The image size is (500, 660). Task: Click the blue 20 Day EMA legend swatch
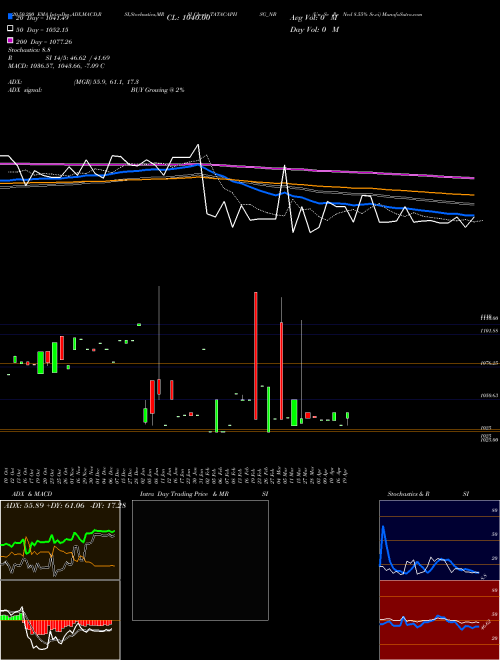click(x=10, y=17)
